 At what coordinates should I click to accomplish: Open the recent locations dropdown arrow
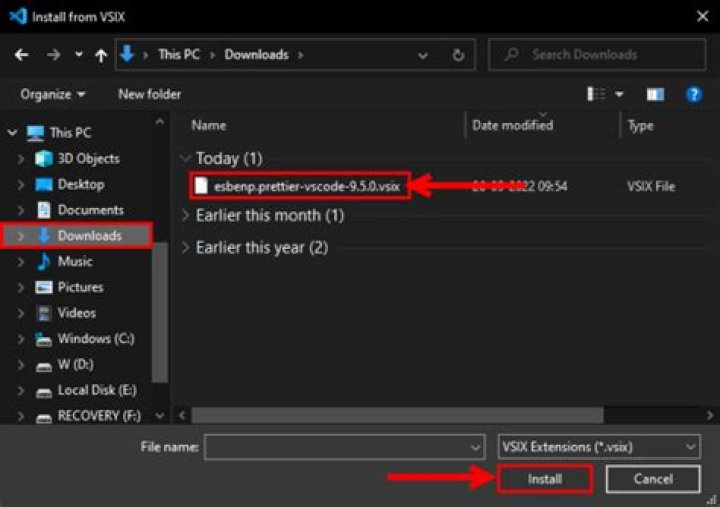79,55
